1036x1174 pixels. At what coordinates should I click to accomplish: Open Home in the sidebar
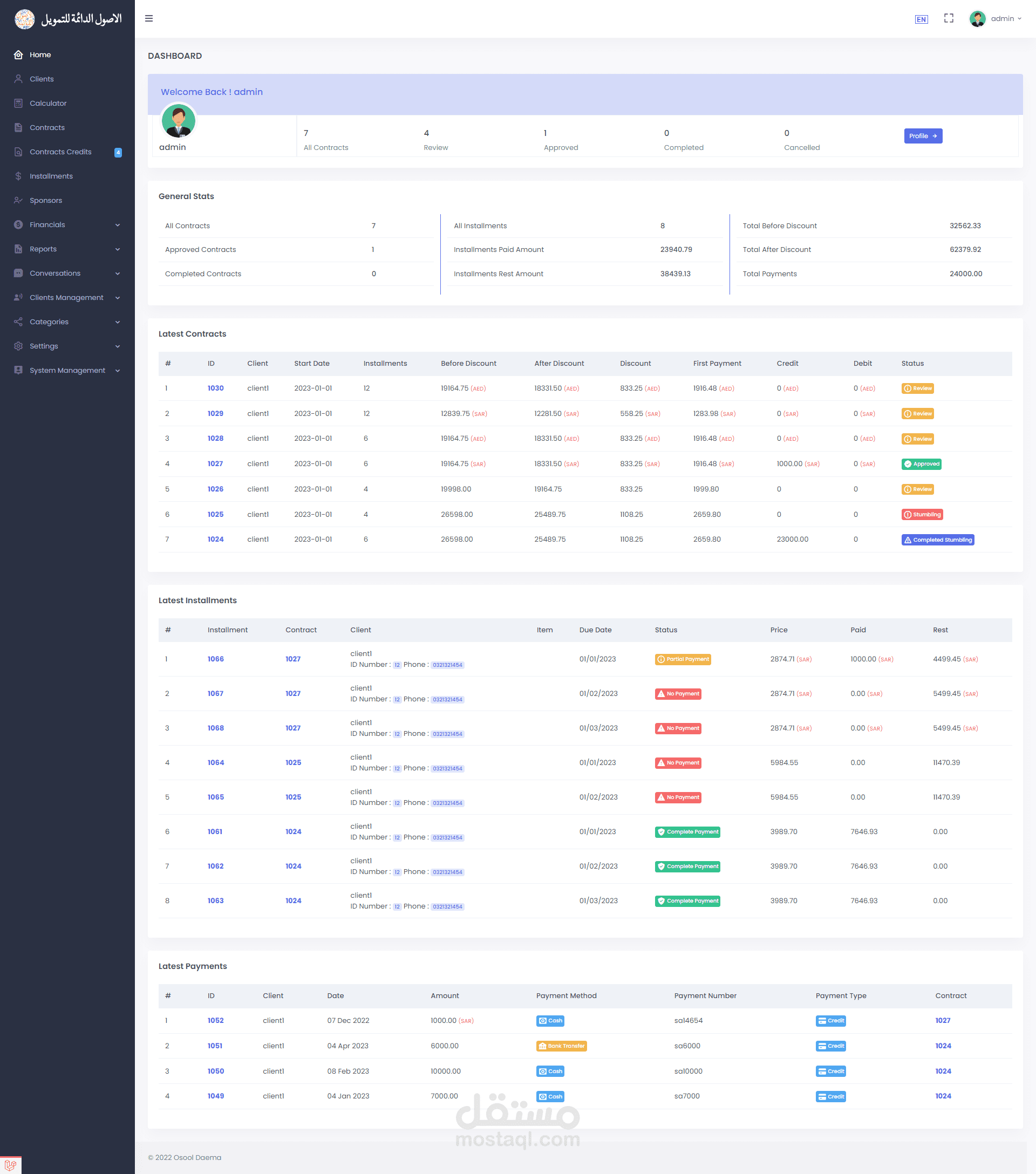click(x=40, y=55)
